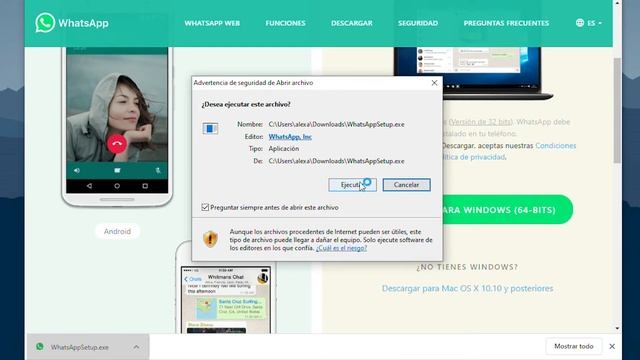Open Mac OS X download link
Image resolution: width=640 pixels, height=360 pixels.
click(467, 289)
